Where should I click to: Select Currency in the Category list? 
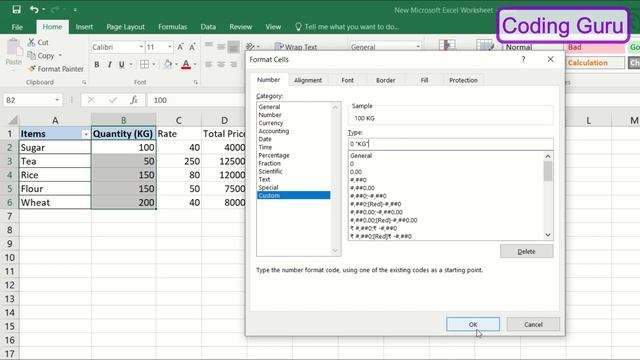[x=271, y=123]
